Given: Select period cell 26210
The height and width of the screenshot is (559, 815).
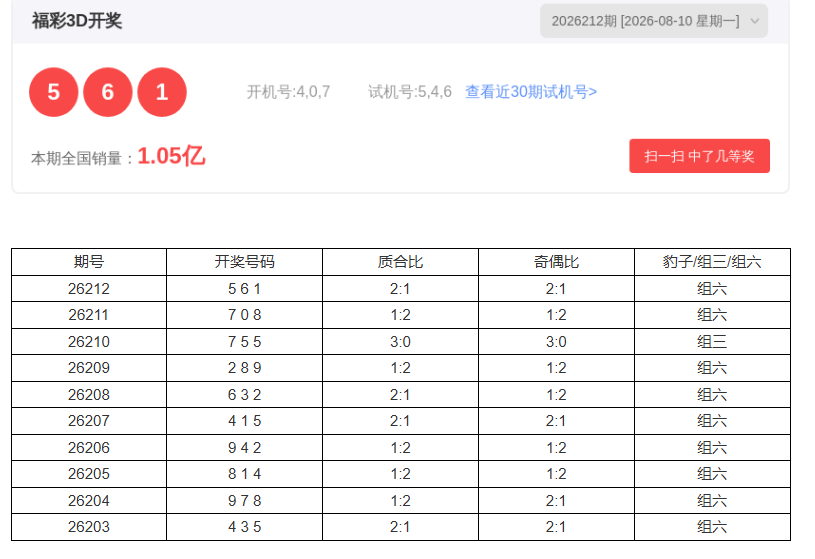Looking at the screenshot, I should tap(89, 342).
